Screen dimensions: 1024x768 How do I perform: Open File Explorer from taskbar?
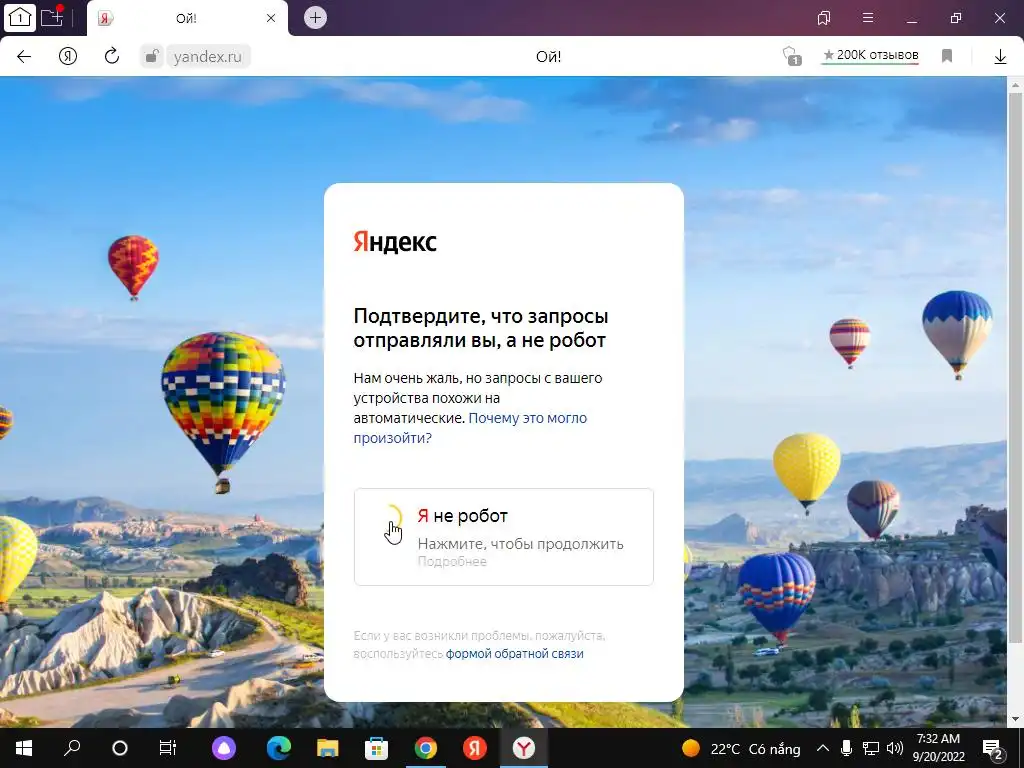(328, 748)
